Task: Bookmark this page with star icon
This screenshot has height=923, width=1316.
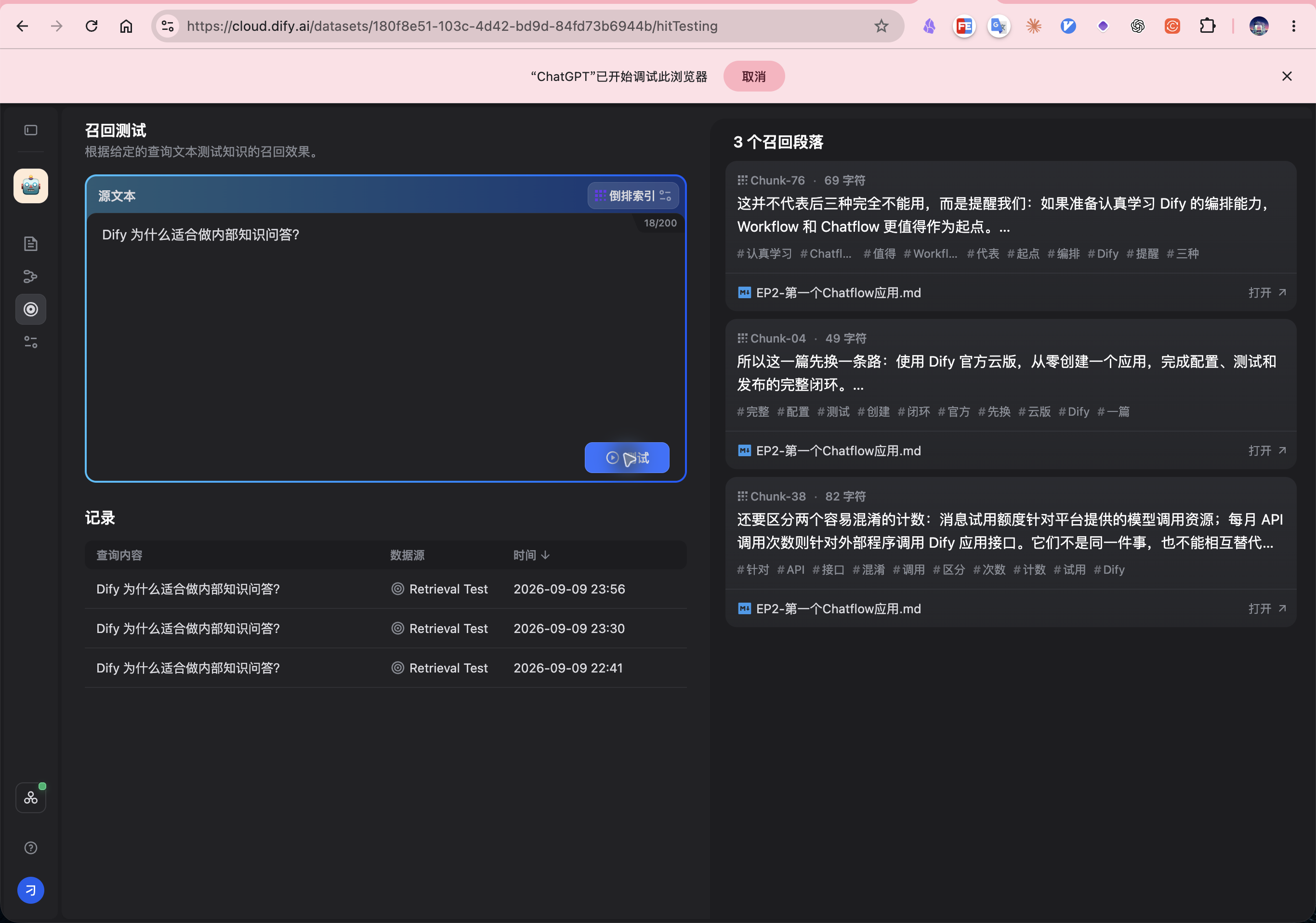Action: click(882, 26)
